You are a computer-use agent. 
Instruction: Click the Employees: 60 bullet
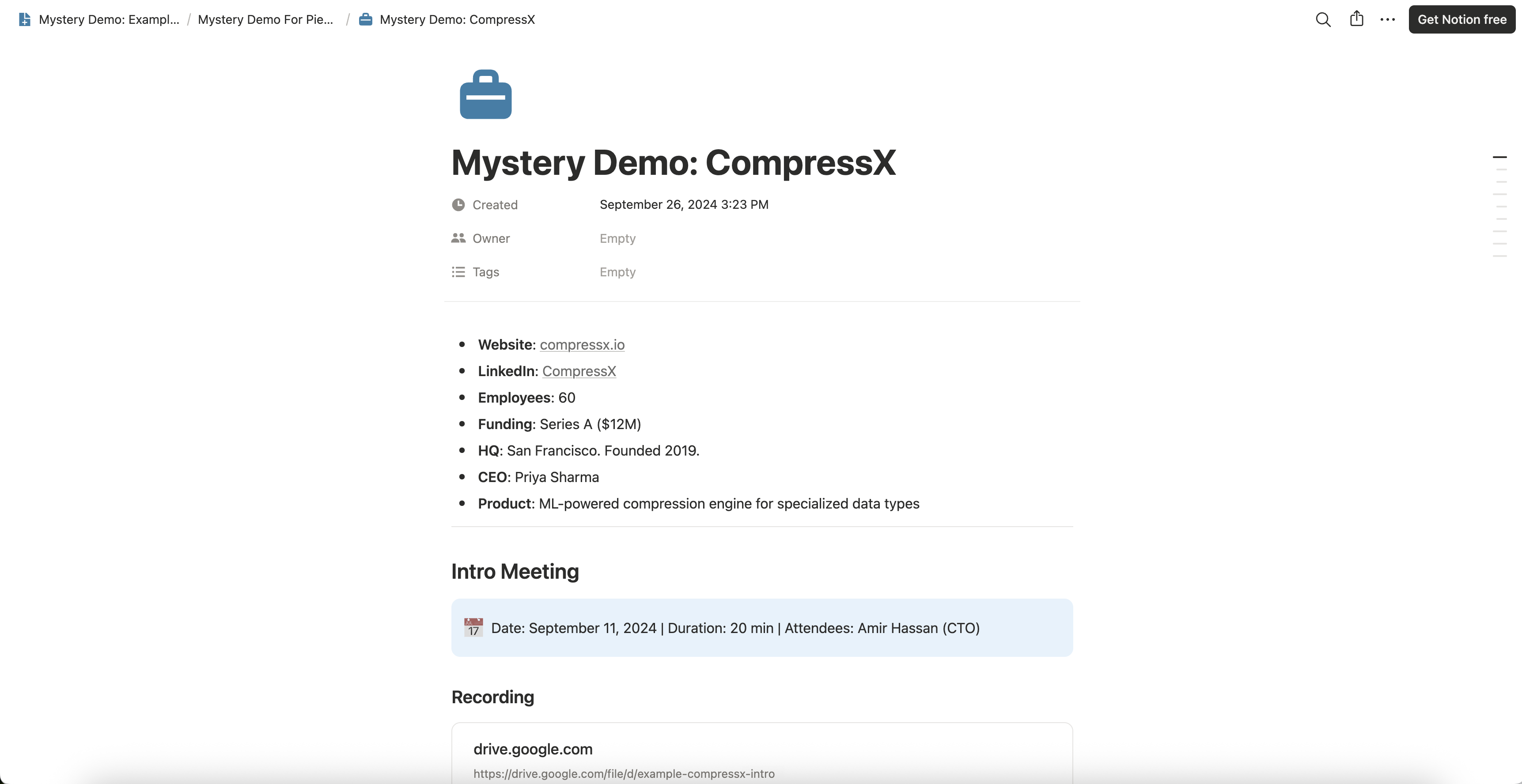tap(526, 398)
